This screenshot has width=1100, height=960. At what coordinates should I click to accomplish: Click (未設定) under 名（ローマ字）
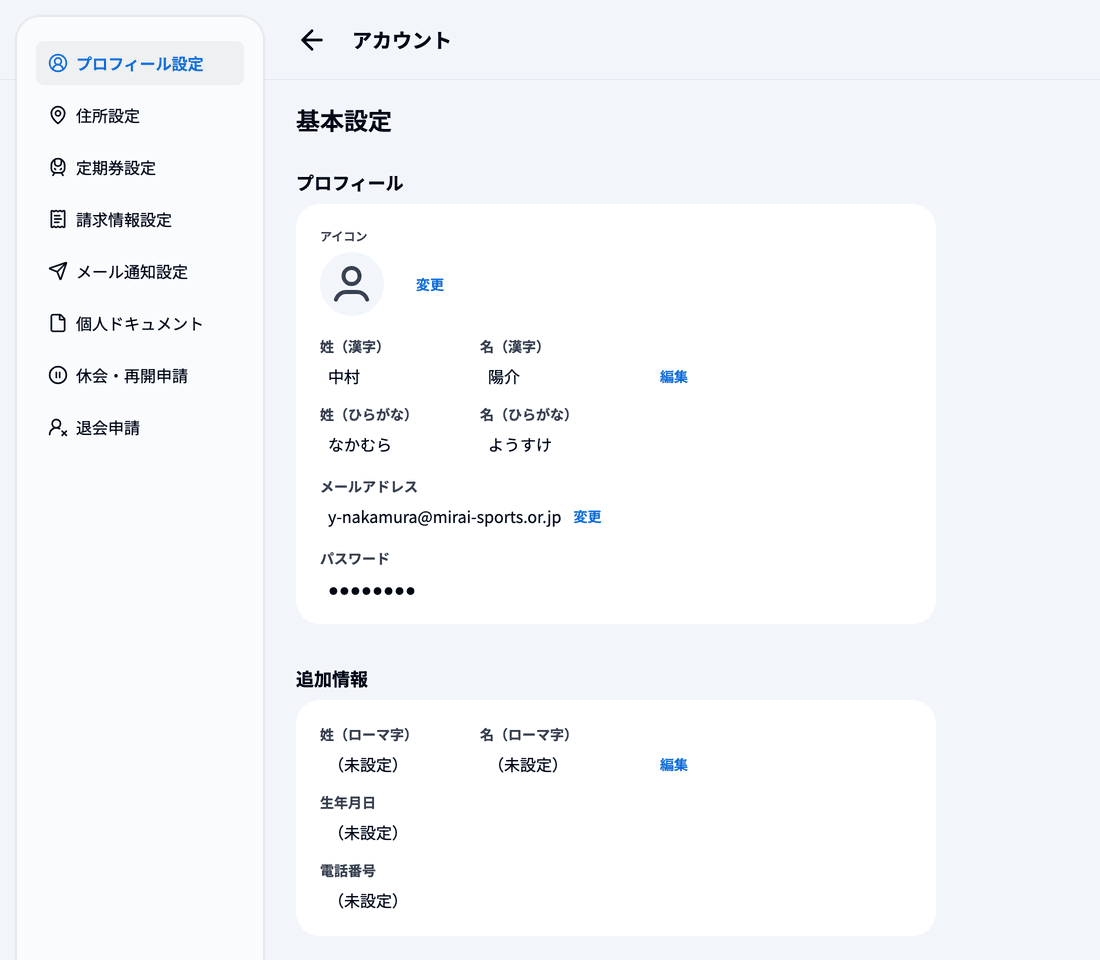[x=528, y=764]
